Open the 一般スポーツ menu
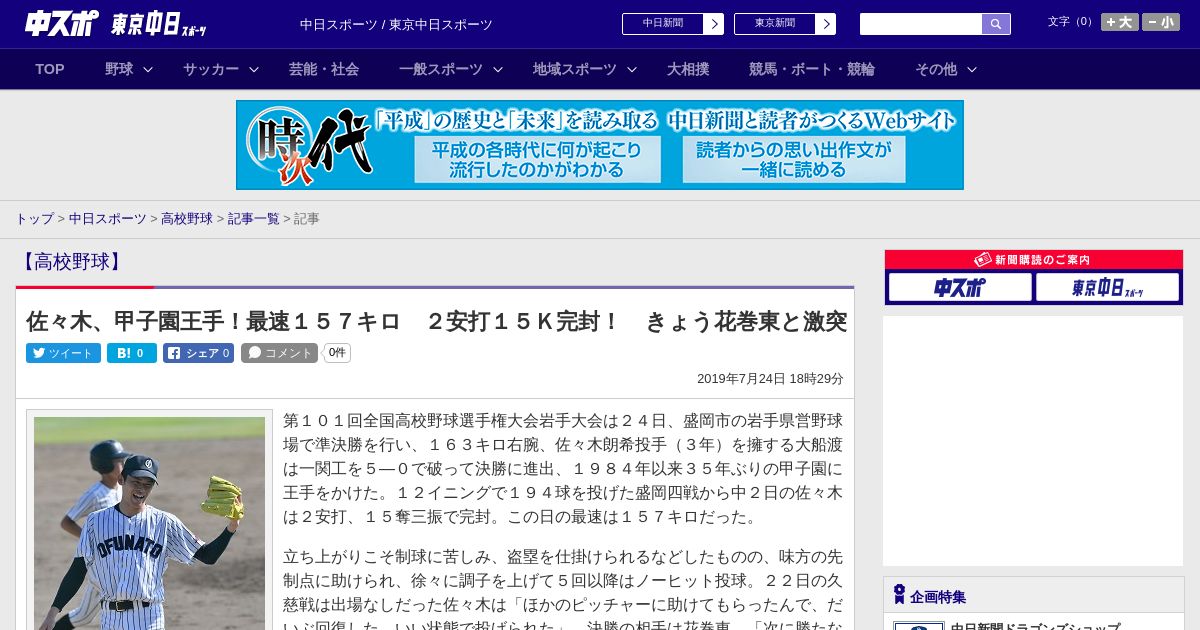The height and width of the screenshot is (630, 1200). click(441, 69)
